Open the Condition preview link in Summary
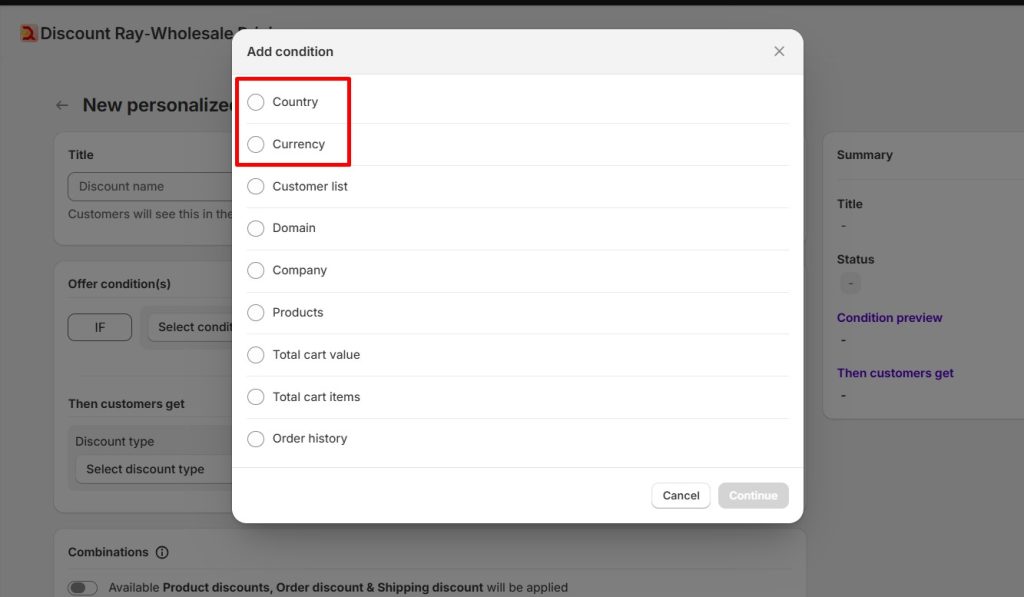 889,317
